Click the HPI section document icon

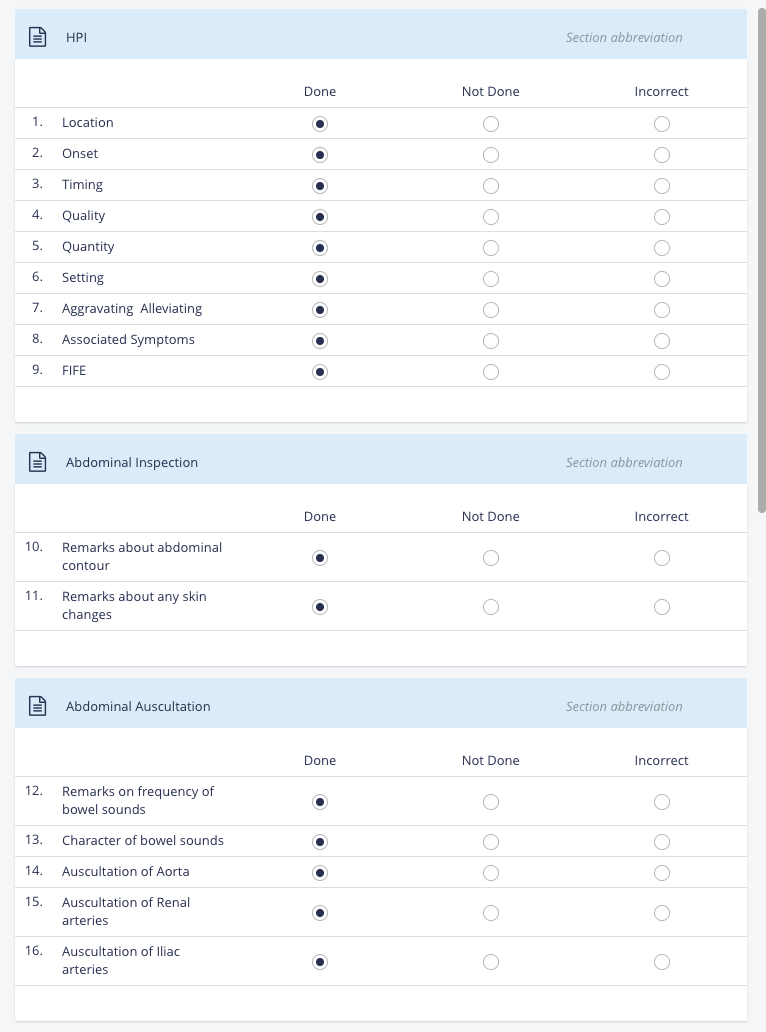(38, 38)
